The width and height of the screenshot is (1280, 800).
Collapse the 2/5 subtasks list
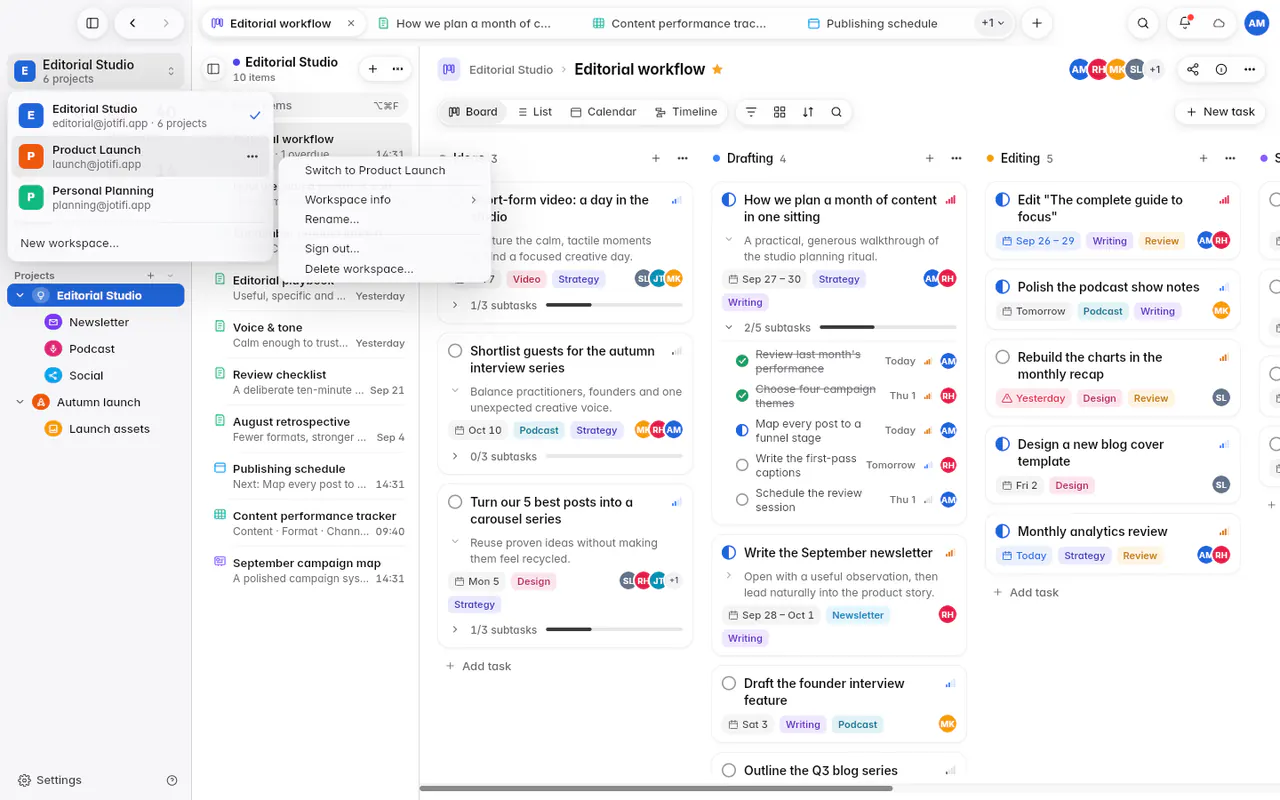pos(729,327)
